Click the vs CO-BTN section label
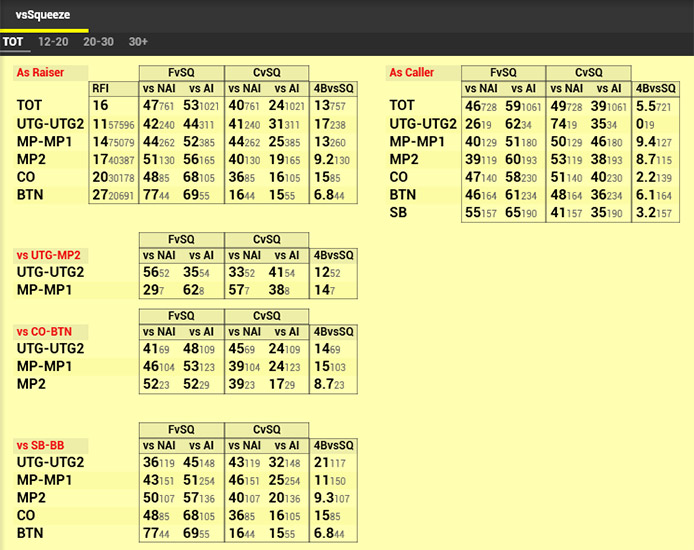This screenshot has width=694, height=550. tap(45, 331)
